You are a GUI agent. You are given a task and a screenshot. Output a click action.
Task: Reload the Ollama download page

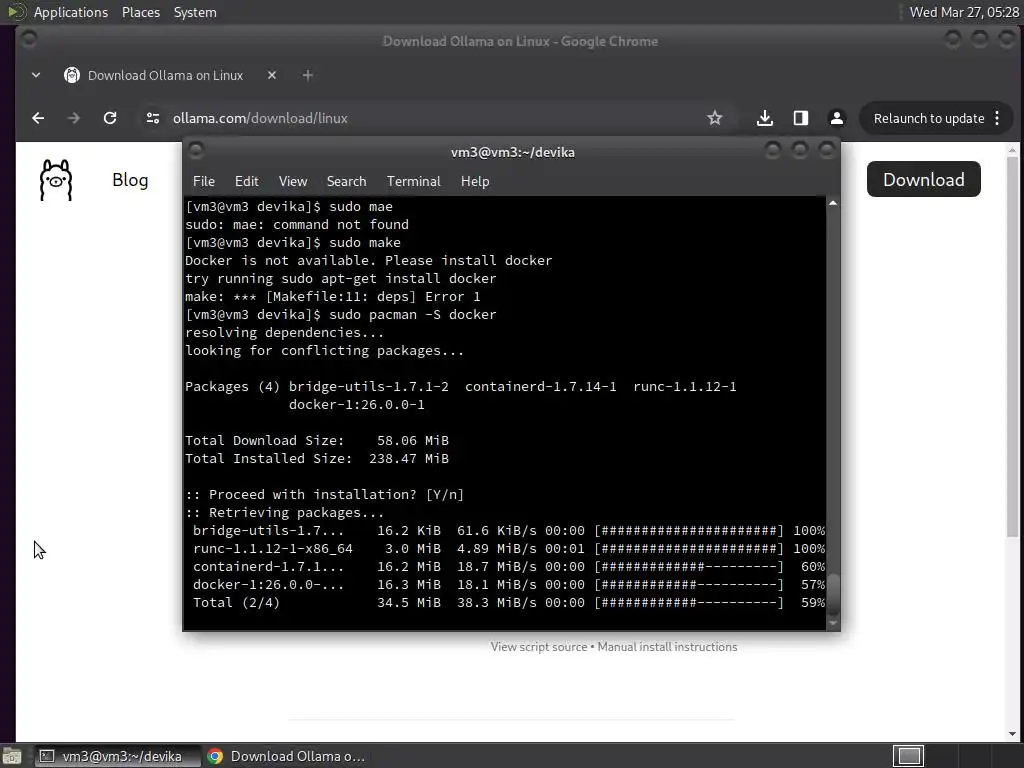pyautogui.click(x=110, y=118)
